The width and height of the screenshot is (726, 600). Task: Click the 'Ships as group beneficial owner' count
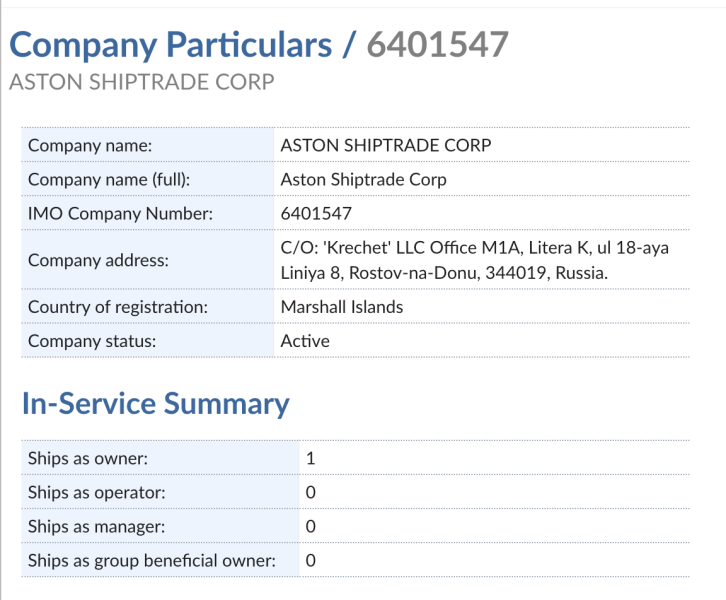[310, 561]
